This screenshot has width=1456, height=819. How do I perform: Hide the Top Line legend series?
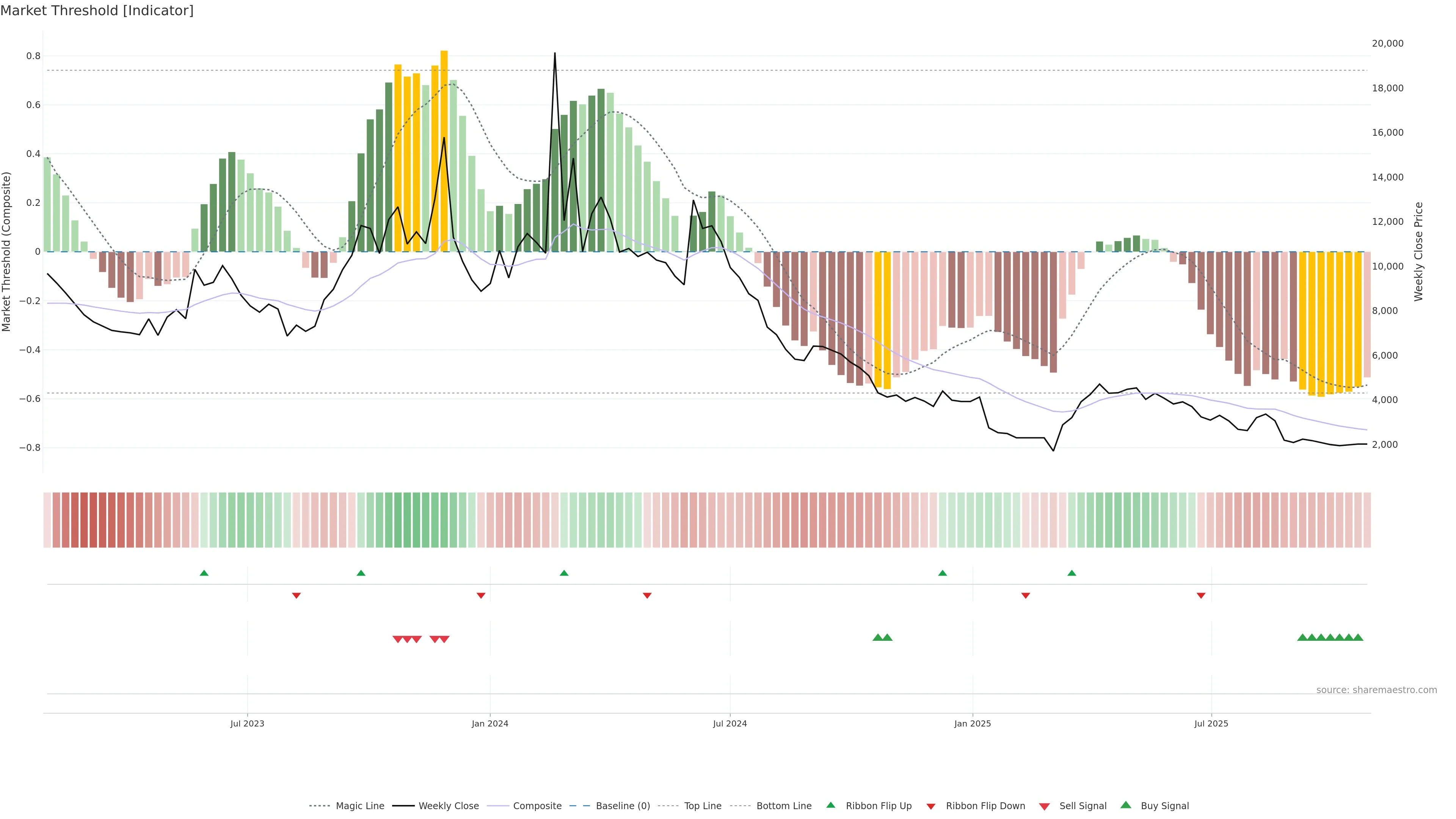703,806
